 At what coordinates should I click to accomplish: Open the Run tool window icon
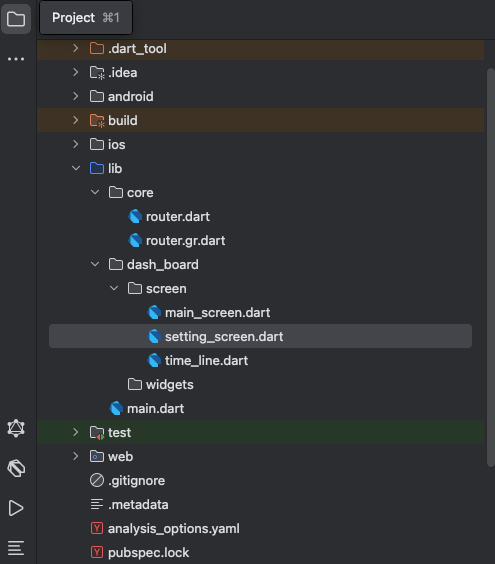[16, 508]
